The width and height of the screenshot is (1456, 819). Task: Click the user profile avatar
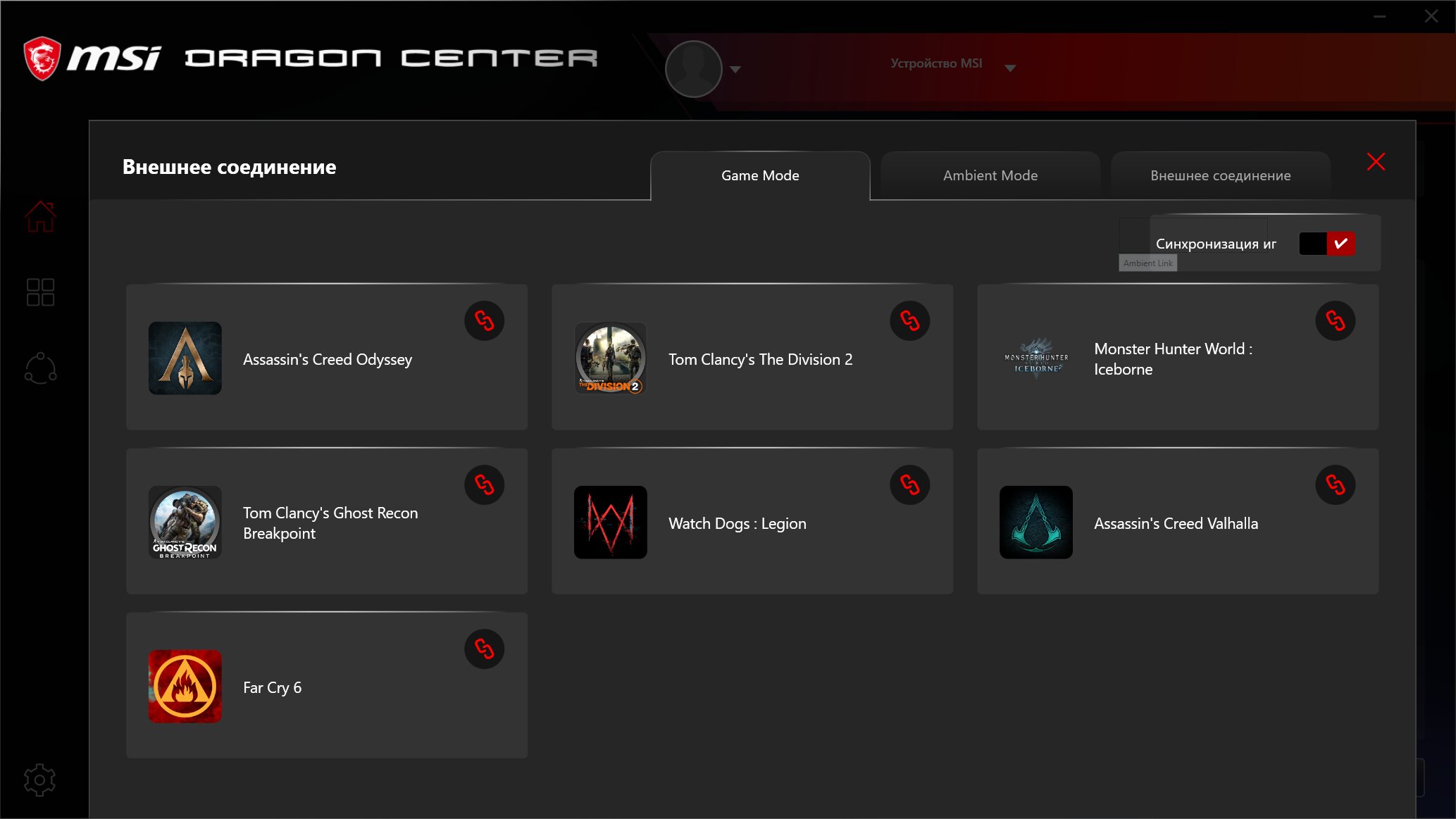pos(694,69)
